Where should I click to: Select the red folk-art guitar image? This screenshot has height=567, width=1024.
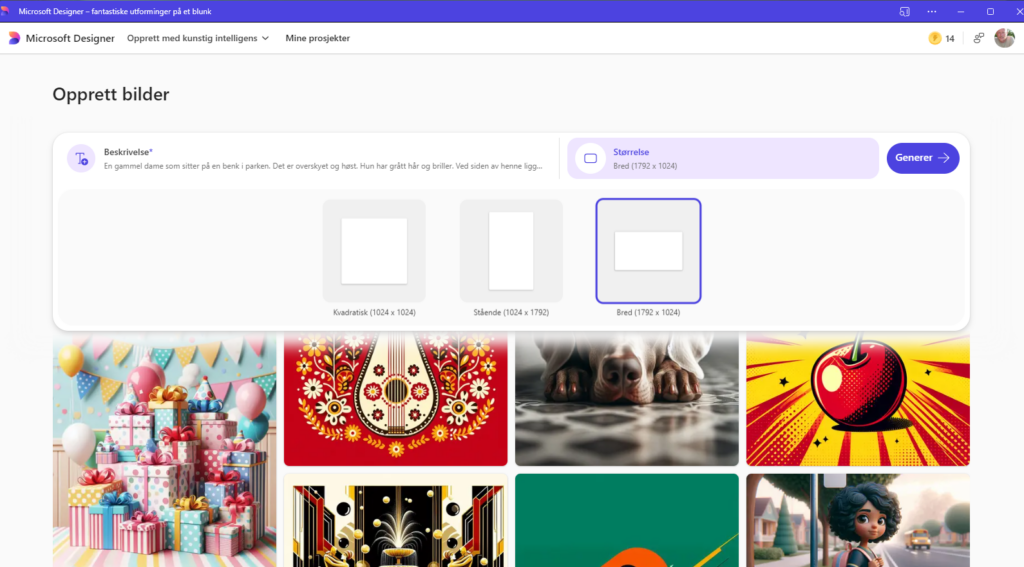coord(395,400)
